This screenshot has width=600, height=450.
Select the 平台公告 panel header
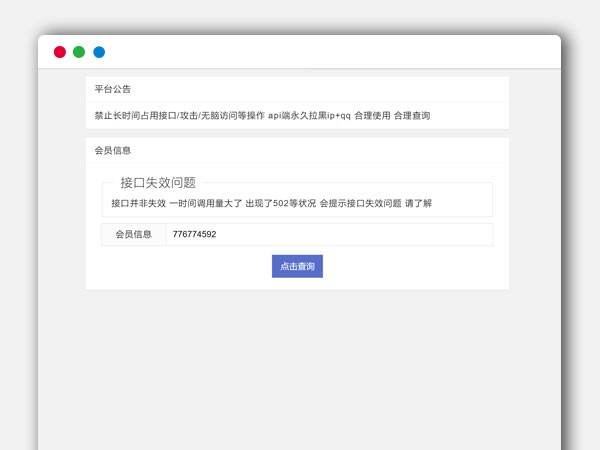click(113, 89)
